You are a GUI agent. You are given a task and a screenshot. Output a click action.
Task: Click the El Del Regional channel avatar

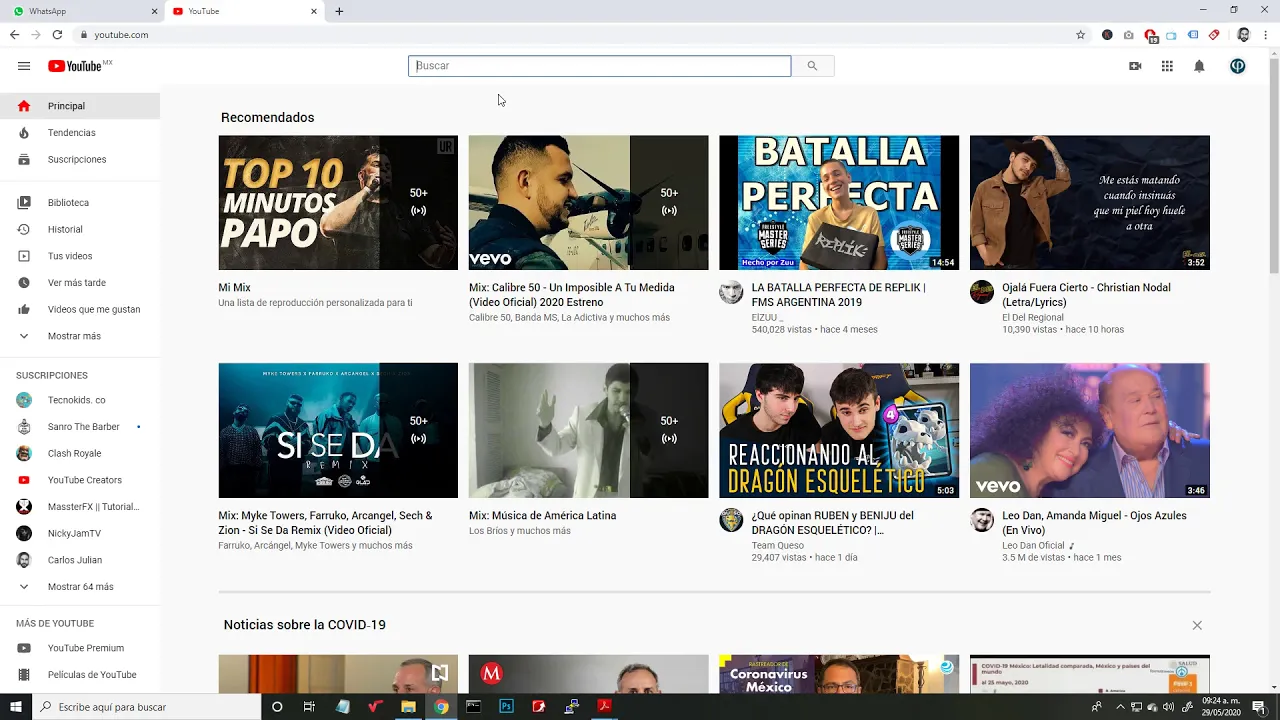tap(982, 292)
